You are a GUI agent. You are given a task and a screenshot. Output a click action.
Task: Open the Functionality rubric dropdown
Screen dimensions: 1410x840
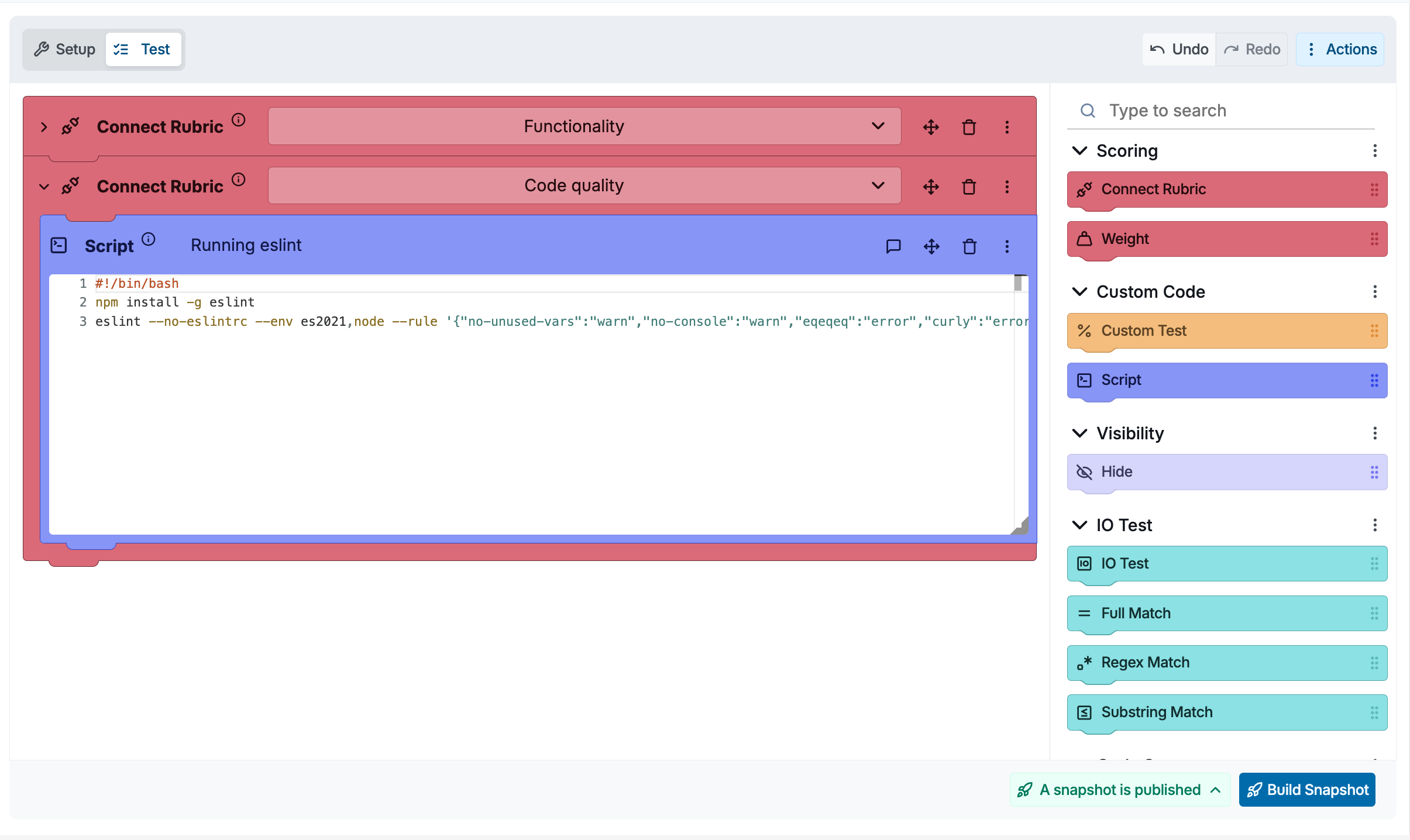[x=584, y=126]
